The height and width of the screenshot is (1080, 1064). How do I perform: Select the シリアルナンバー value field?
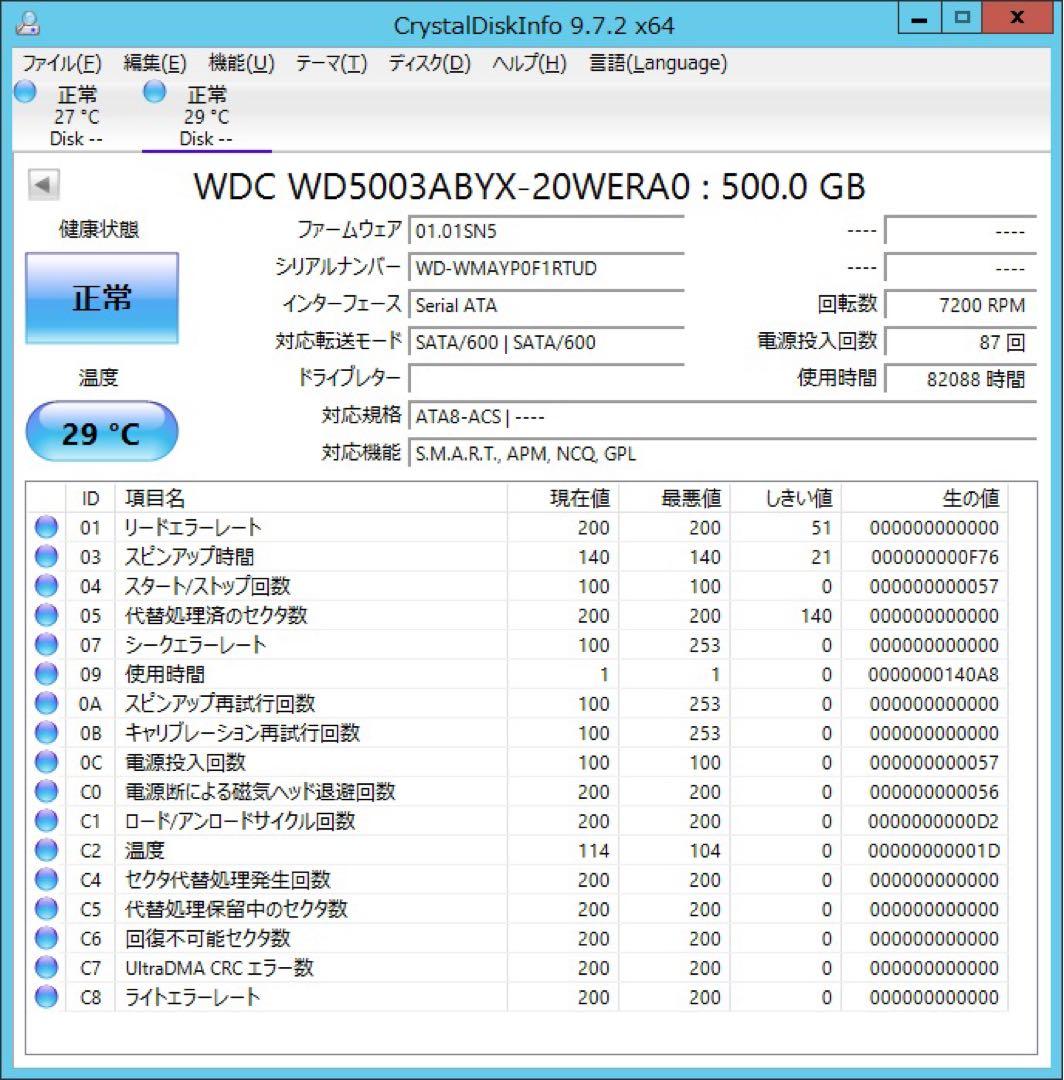coord(546,268)
